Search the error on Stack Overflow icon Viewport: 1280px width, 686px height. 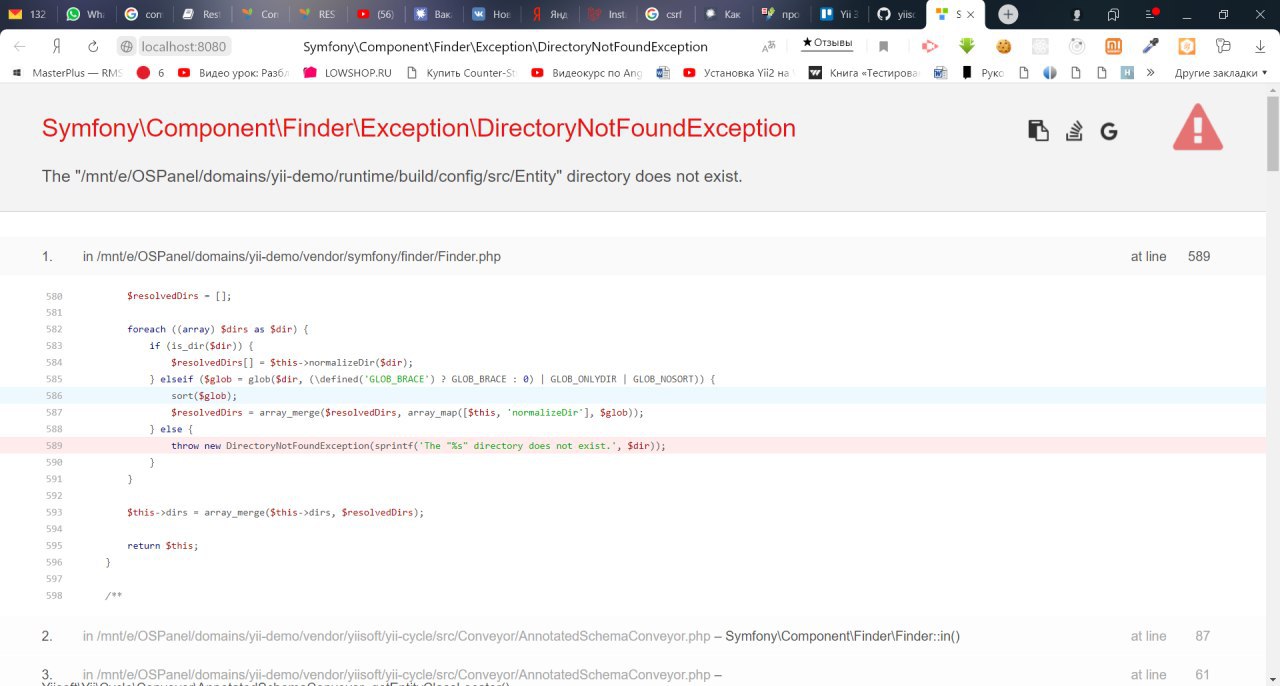tap(1074, 131)
